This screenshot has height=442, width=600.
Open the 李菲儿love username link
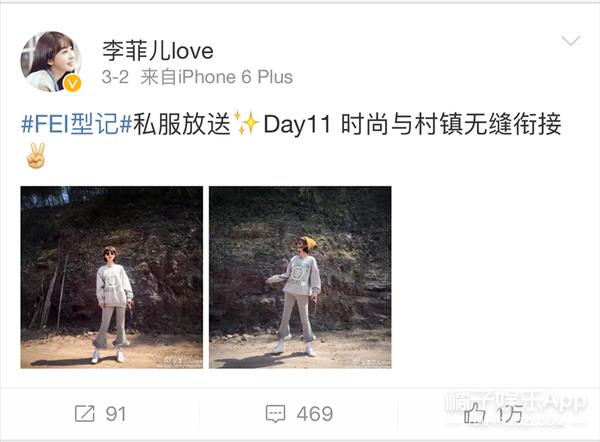point(158,51)
